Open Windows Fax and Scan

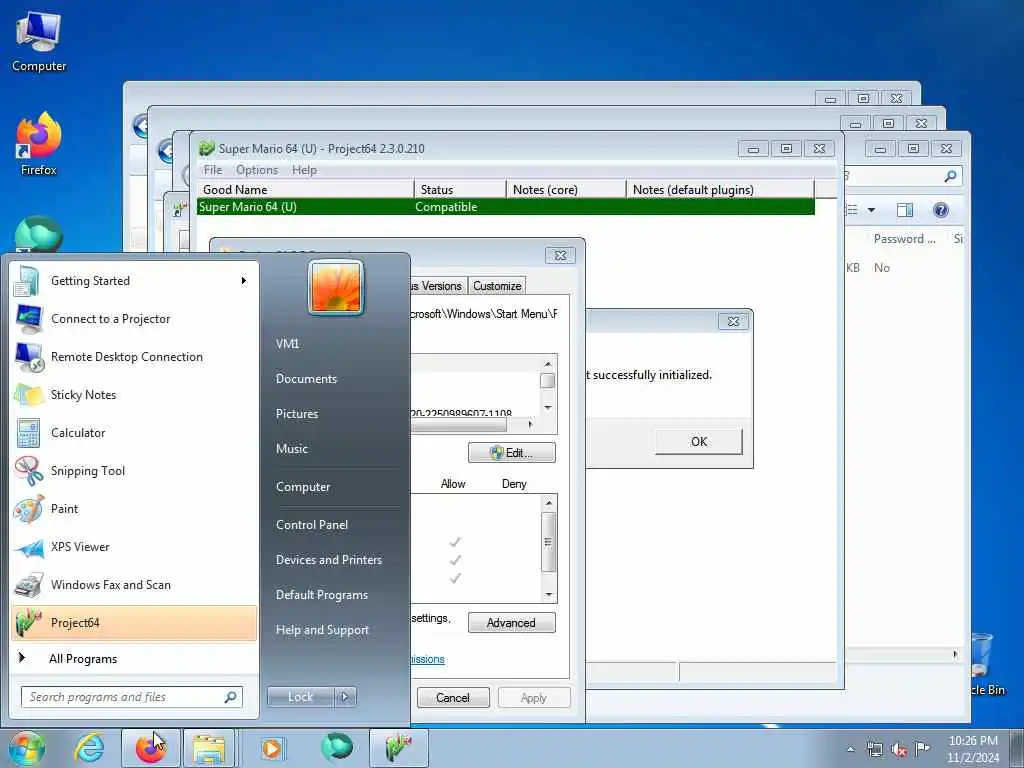click(x=134, y=584)
